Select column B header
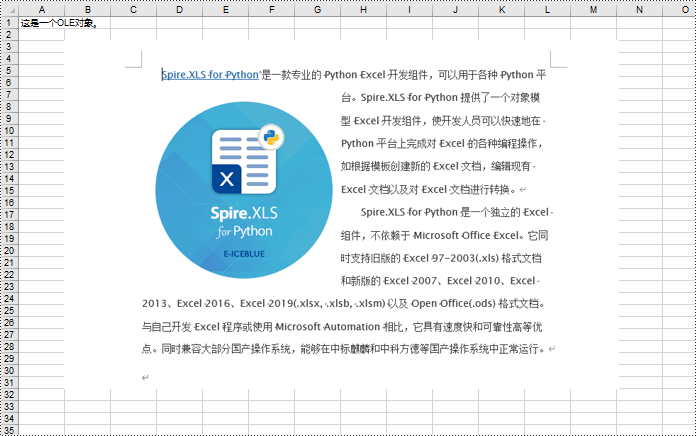The image size is (696, 436). [x=88, y=10]
